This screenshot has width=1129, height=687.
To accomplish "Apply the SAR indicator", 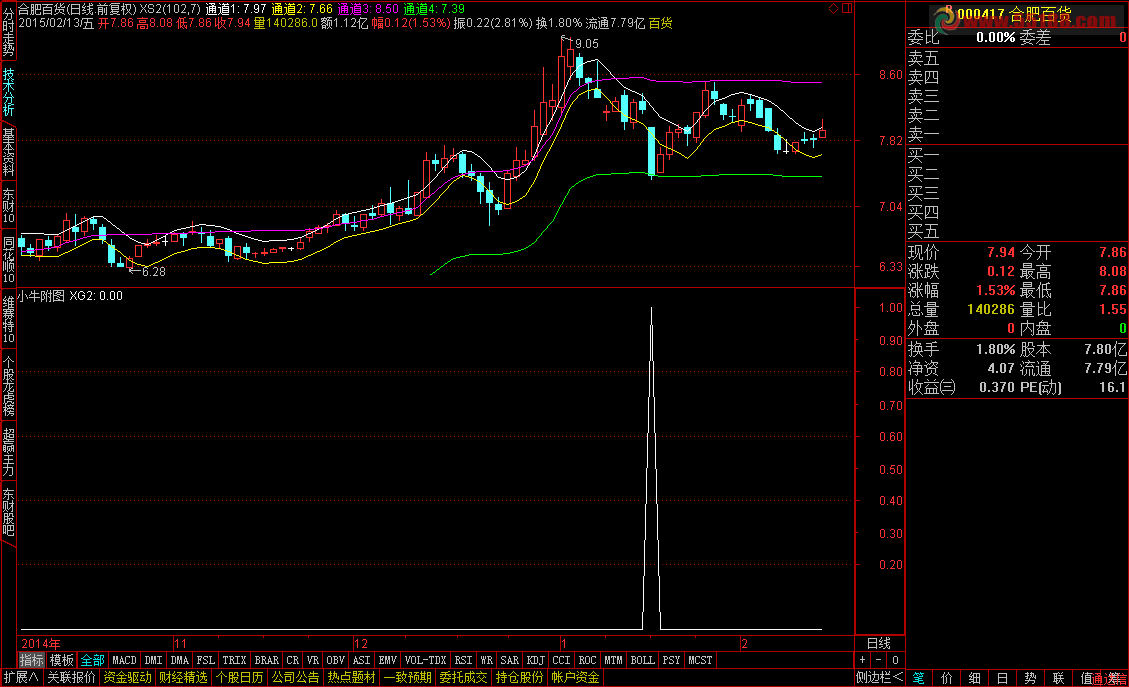I will click(x=510, y=660).
